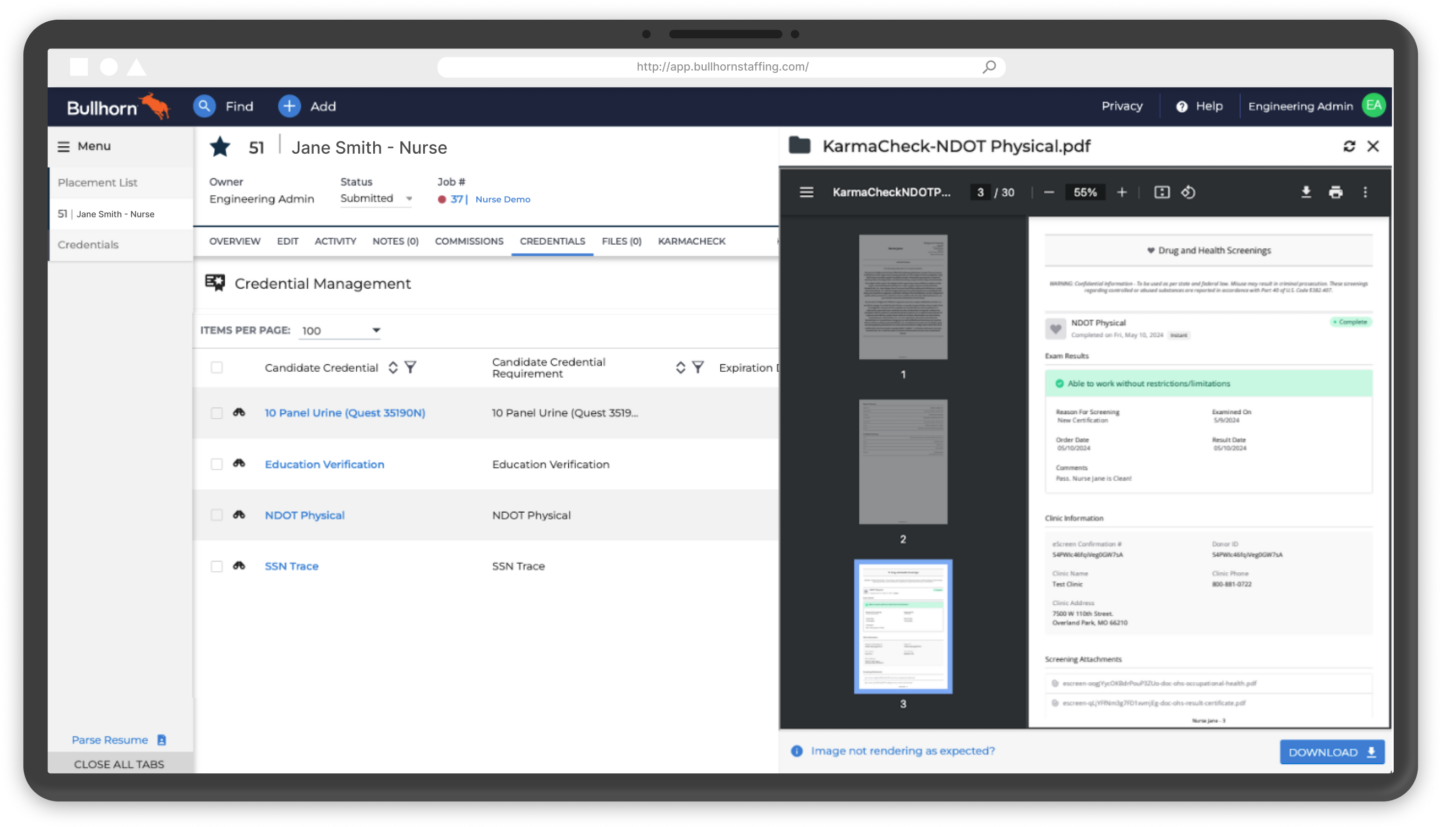This screenshot has height=827, width=1440.
Task: Click the browser URL address bar
Action: click(721, 67)
